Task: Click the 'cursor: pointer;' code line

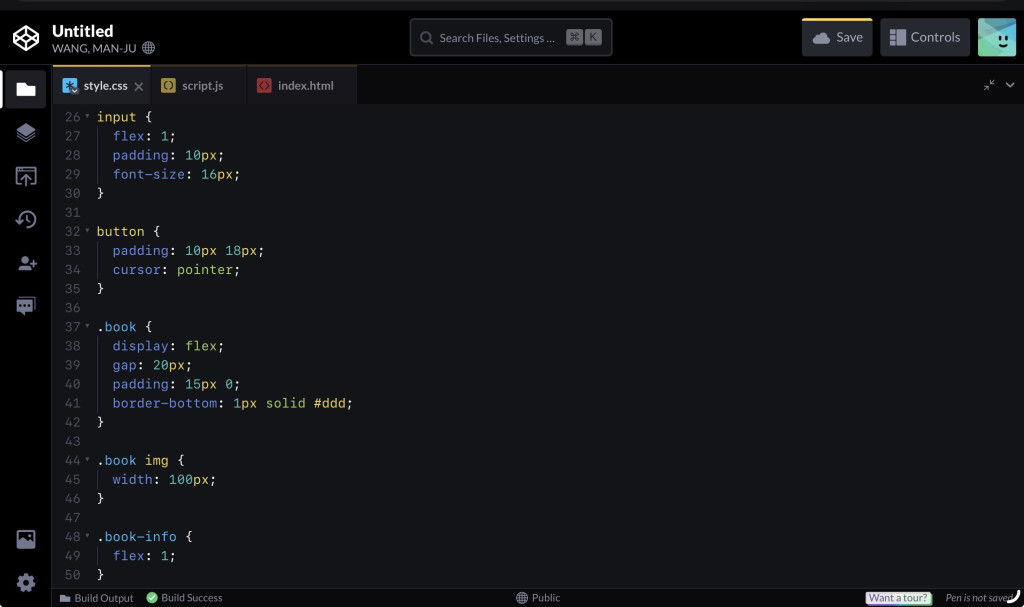Action: coord(176,269)
